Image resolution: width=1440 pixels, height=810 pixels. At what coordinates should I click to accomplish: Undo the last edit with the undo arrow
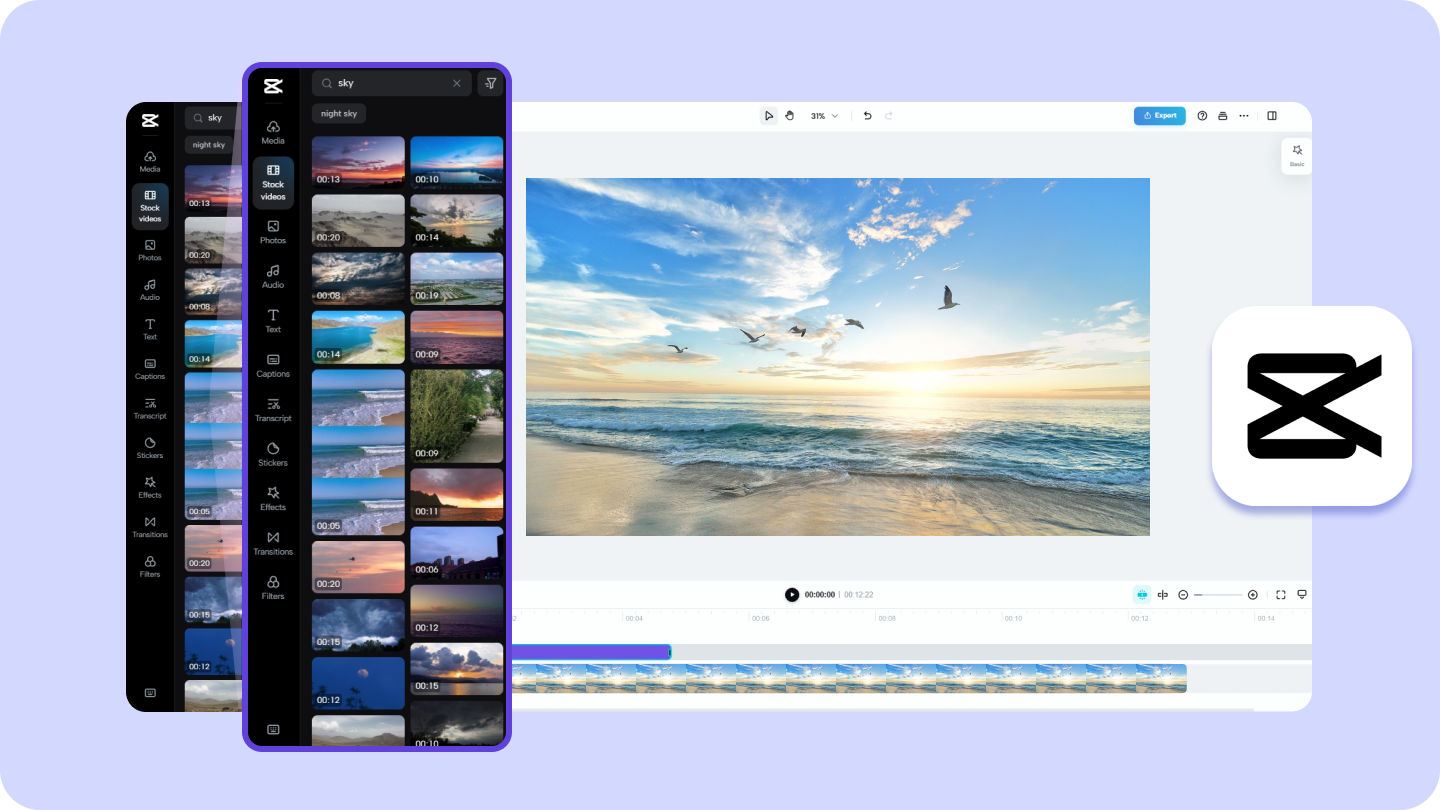click(867, 116)
